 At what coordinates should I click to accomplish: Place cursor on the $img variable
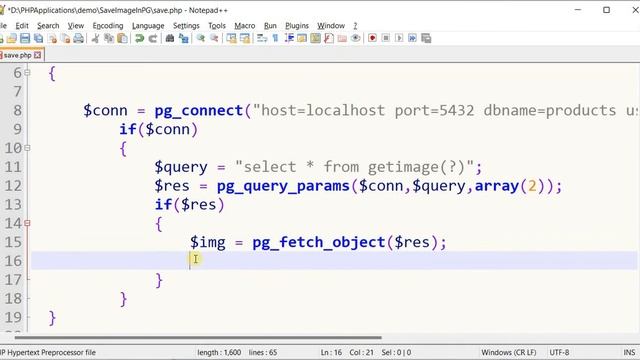[207, 242]
